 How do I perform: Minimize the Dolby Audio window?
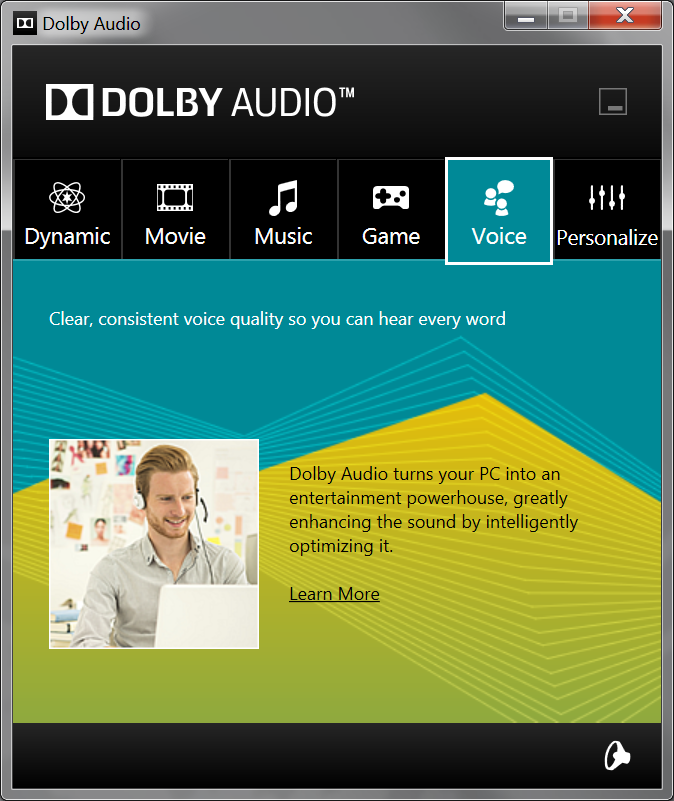(526, 16)
